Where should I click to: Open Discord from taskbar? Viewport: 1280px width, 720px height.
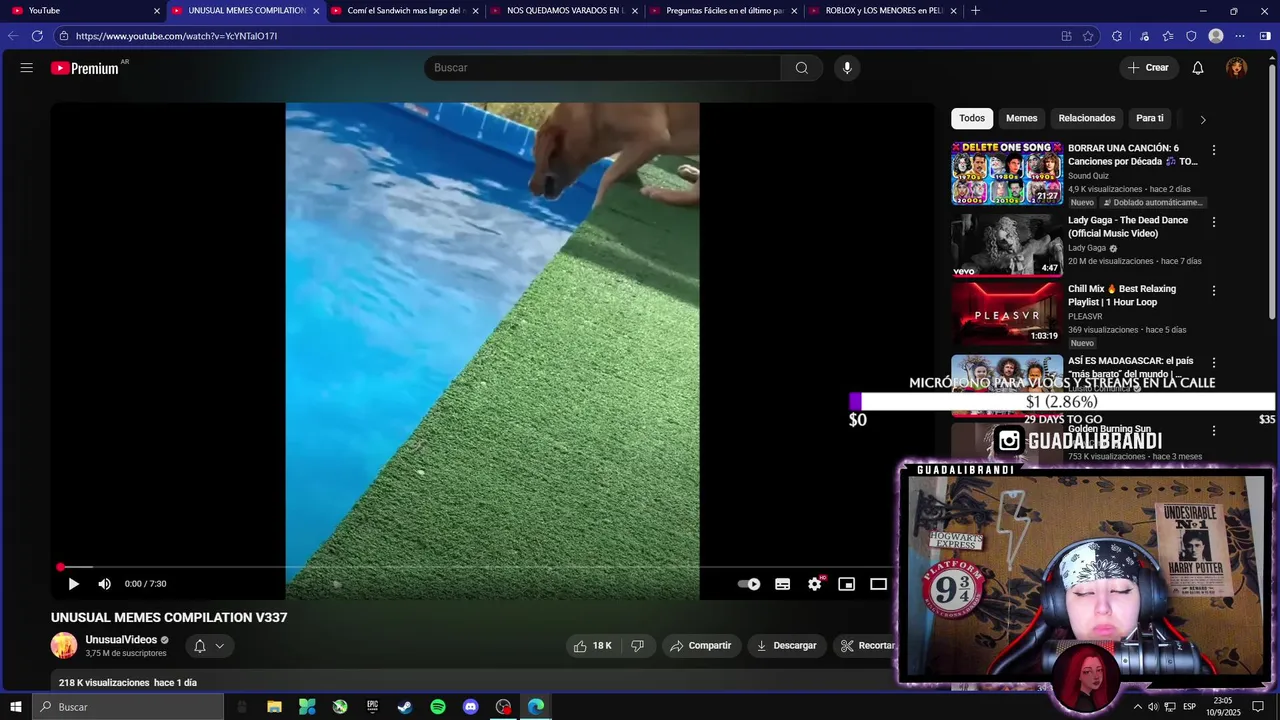[471, 707]
